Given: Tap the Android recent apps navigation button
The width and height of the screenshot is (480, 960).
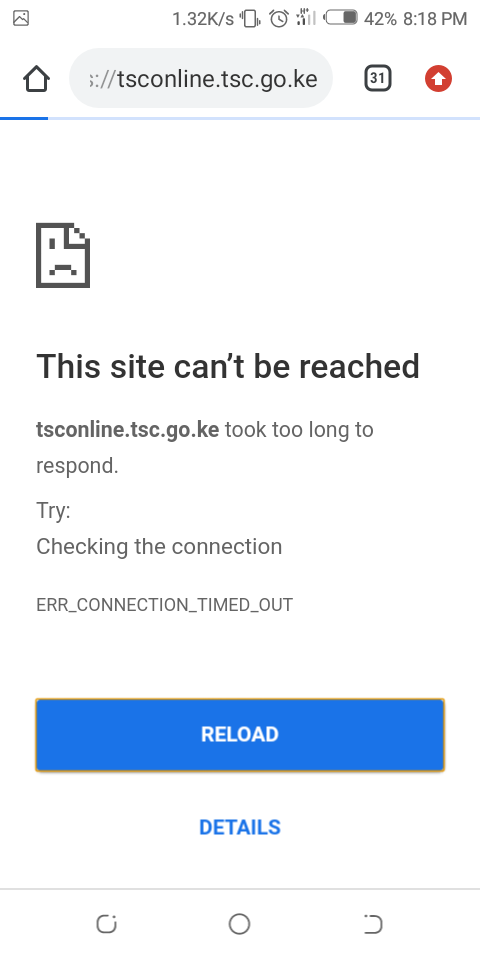Looking at the screenshot, I should (x=107, y=924).
